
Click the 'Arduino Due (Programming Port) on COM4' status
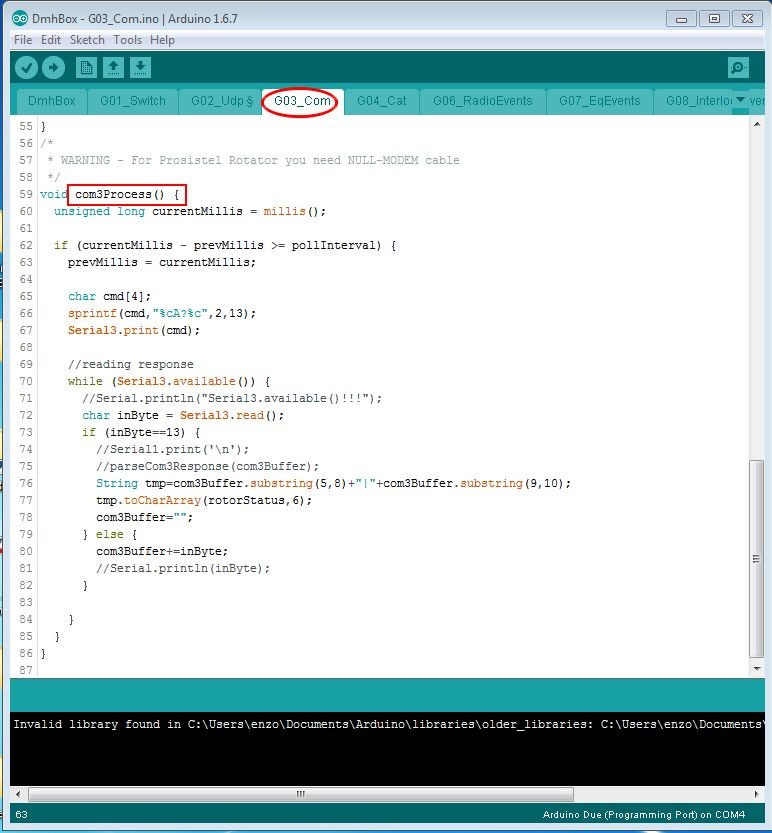point(643,815)
